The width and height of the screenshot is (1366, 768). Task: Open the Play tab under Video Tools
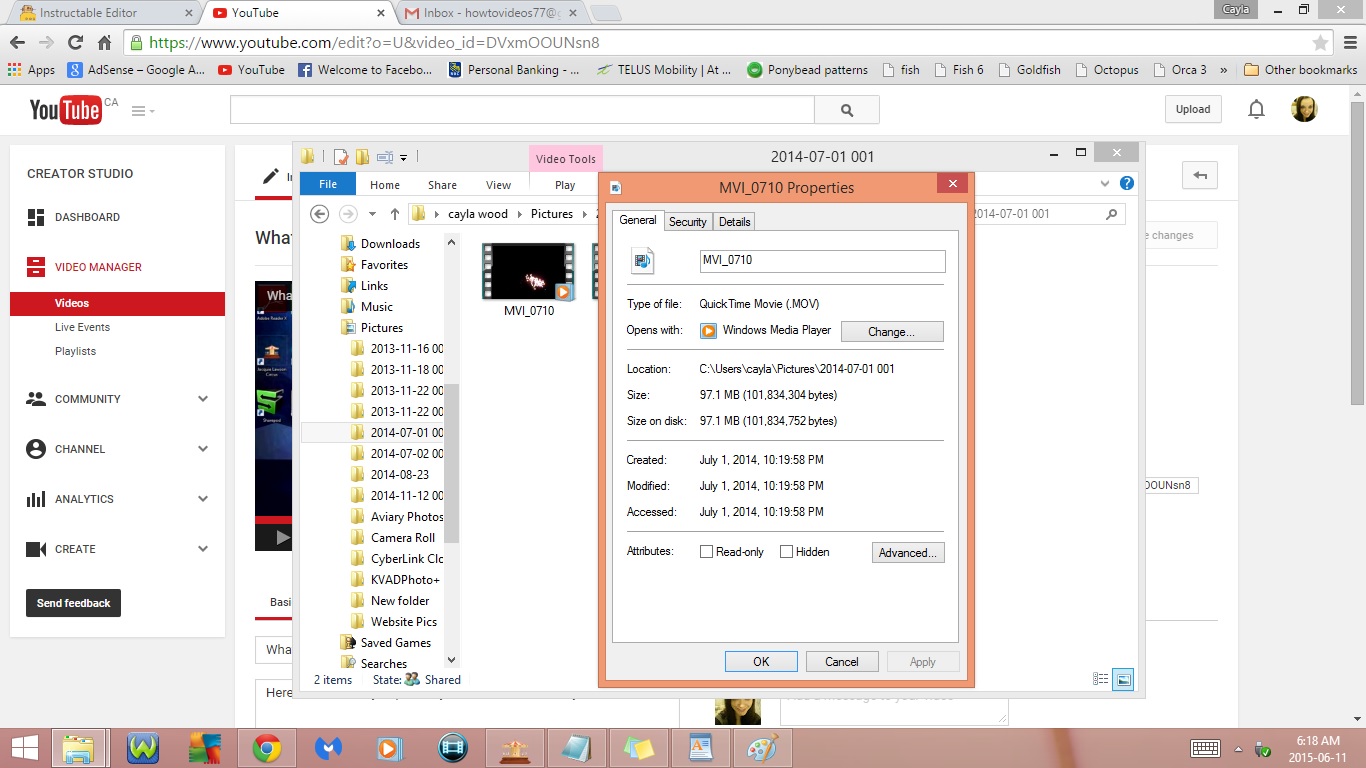pos(565,185)
